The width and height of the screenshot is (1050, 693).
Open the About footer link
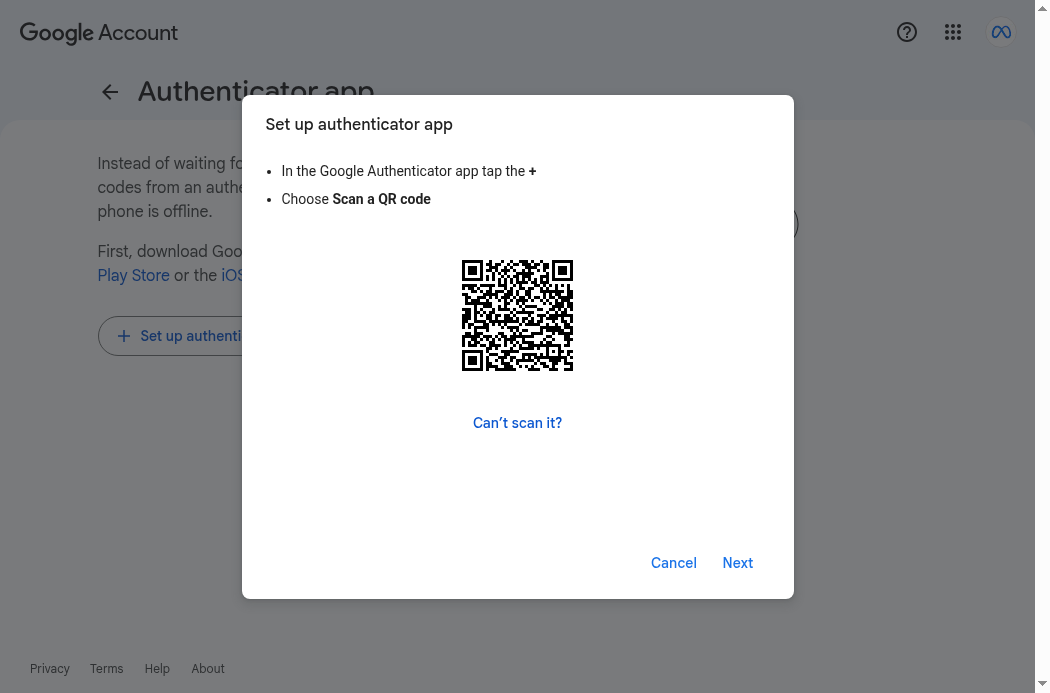(x=208, y=669)
